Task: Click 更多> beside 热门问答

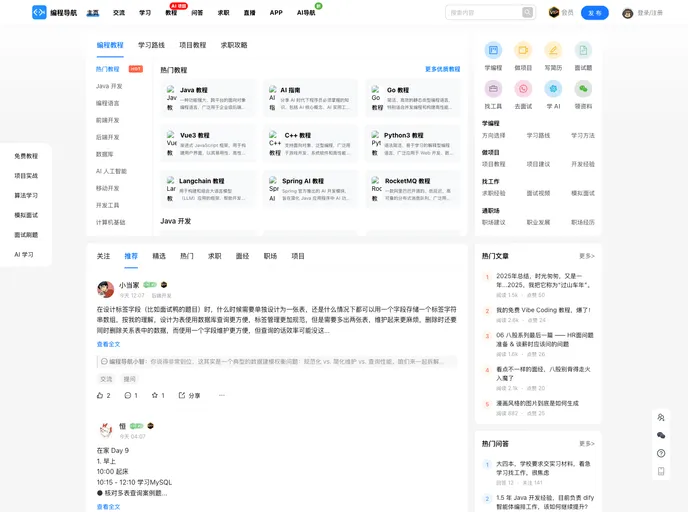Action: coord(587,444)
